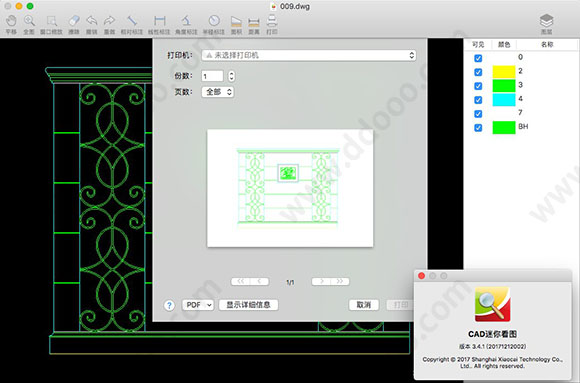
Task: Toggle visibility of layer 4
Action: 478,100
